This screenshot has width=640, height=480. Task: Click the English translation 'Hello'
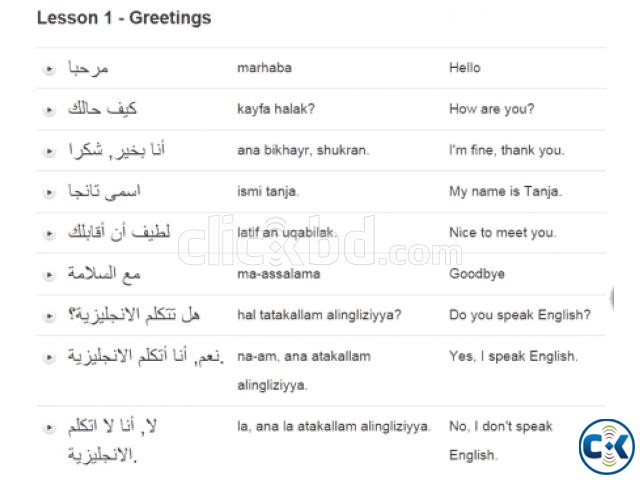pos(465,68)
